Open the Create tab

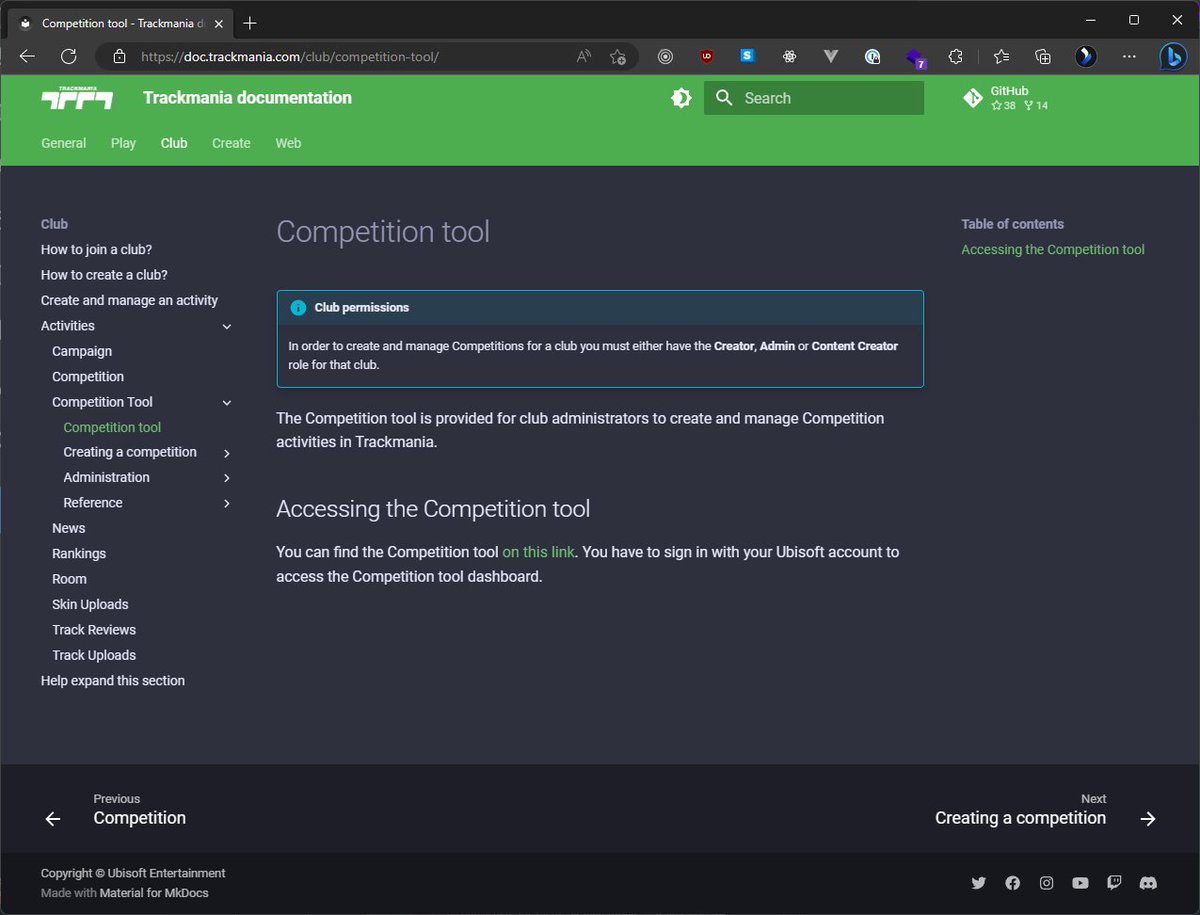tap(231, 143)
